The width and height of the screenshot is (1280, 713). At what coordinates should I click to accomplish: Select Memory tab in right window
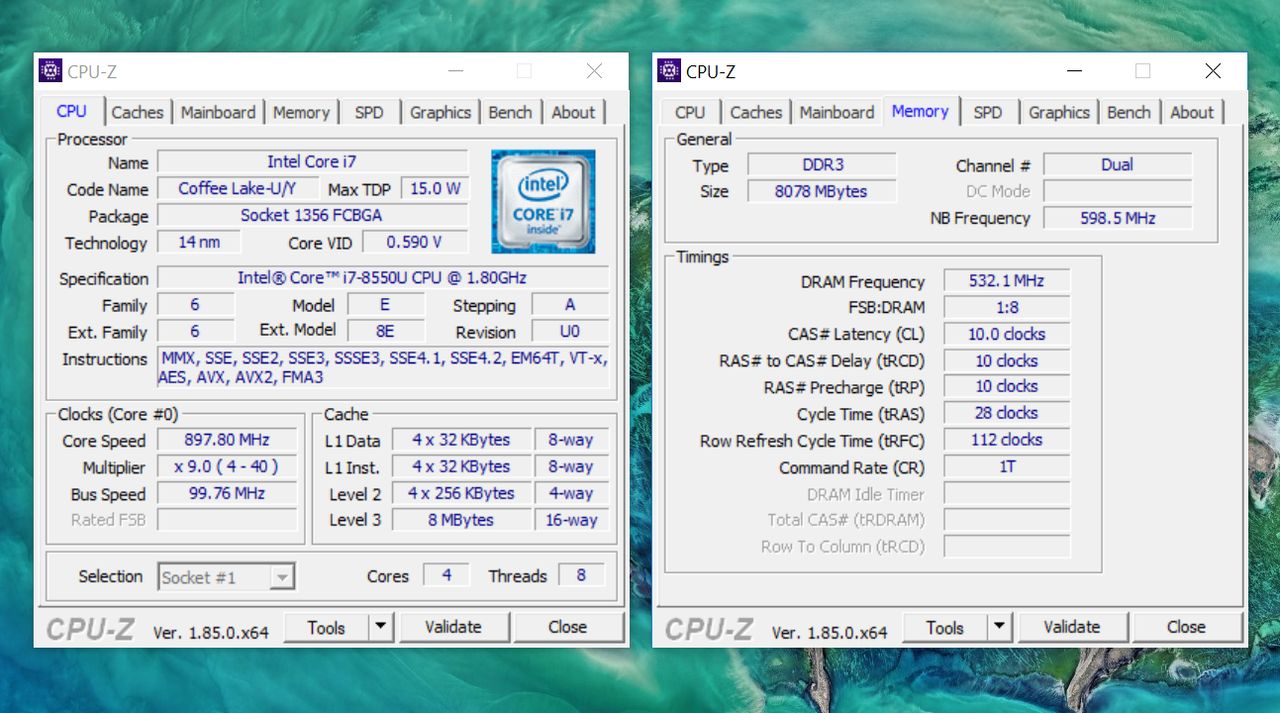tap(920, 111)
